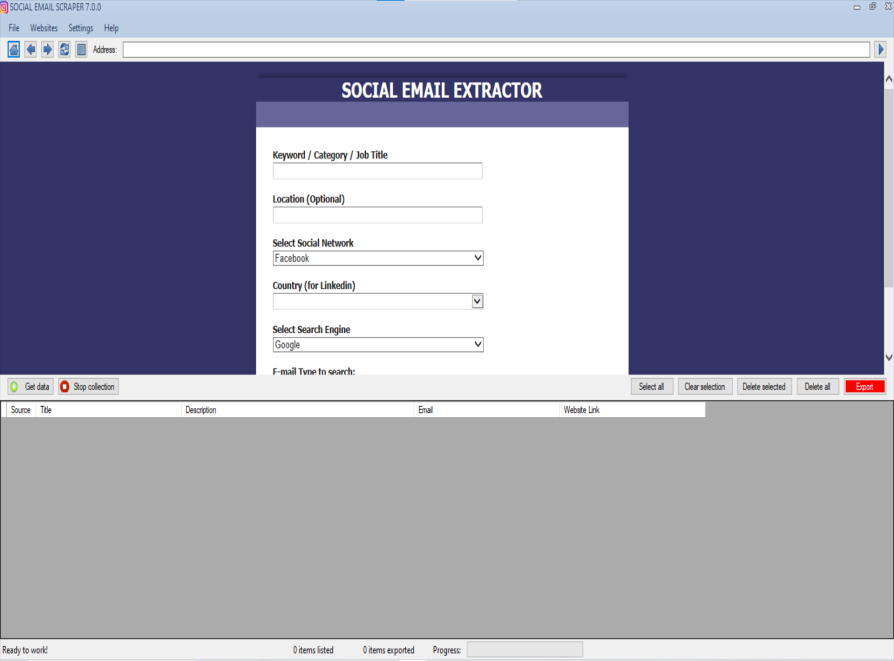Image resolution: width=894 pixels, height=661 pixels.
Task: Click the Stop collection button
Action: coord(88,387)
